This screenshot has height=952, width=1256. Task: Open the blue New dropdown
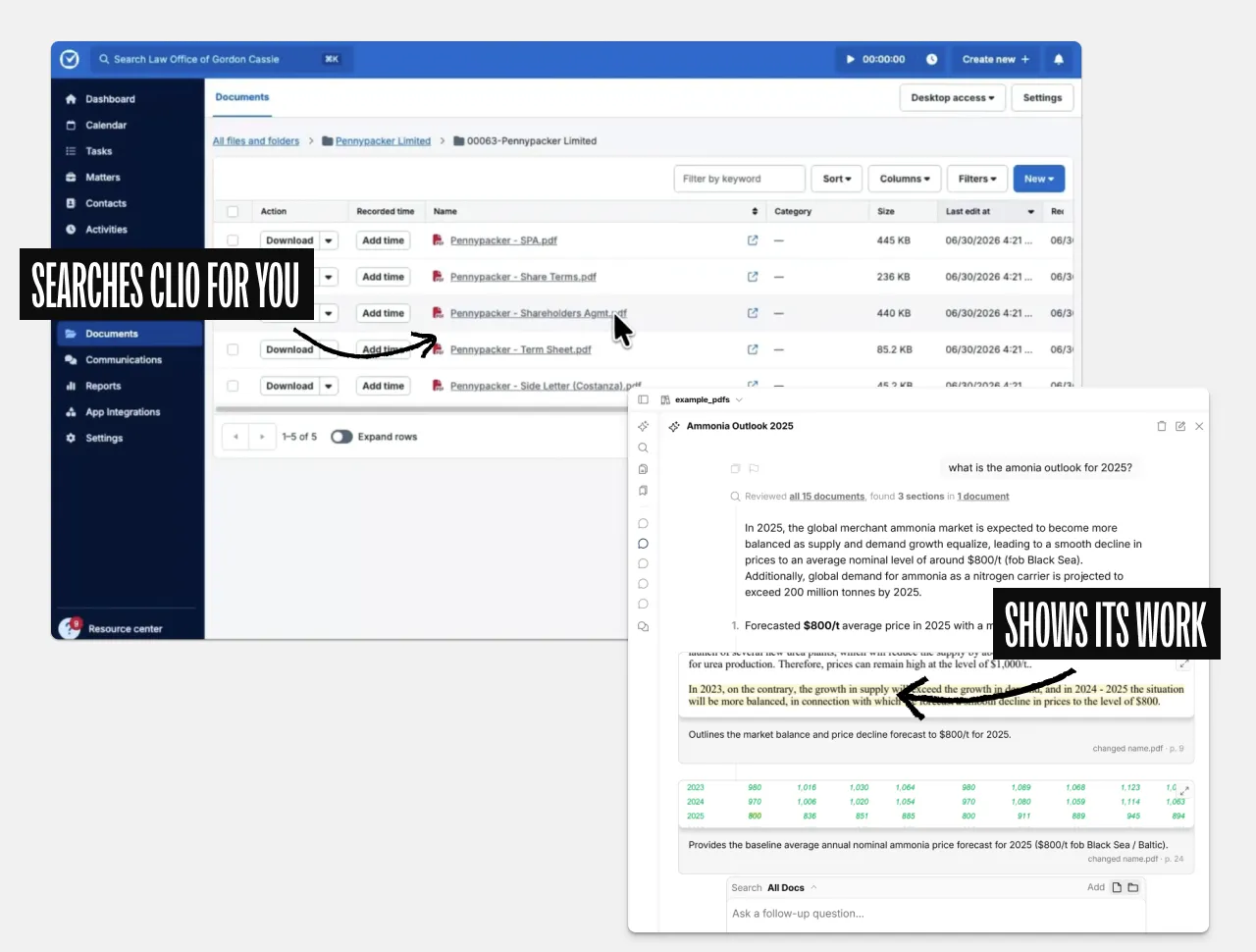(x=1039, y=179)
